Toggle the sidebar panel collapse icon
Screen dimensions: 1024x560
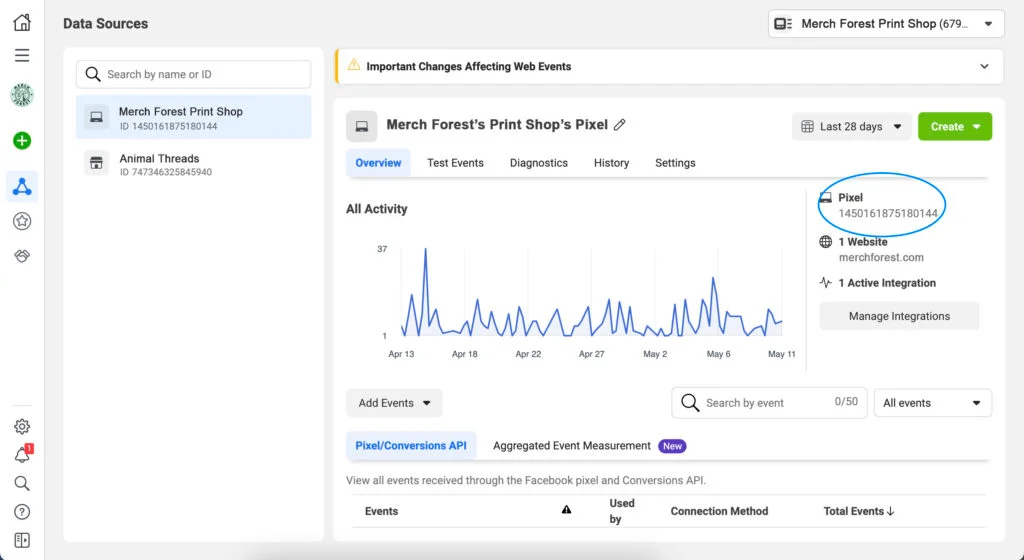[x=22, y=540]
